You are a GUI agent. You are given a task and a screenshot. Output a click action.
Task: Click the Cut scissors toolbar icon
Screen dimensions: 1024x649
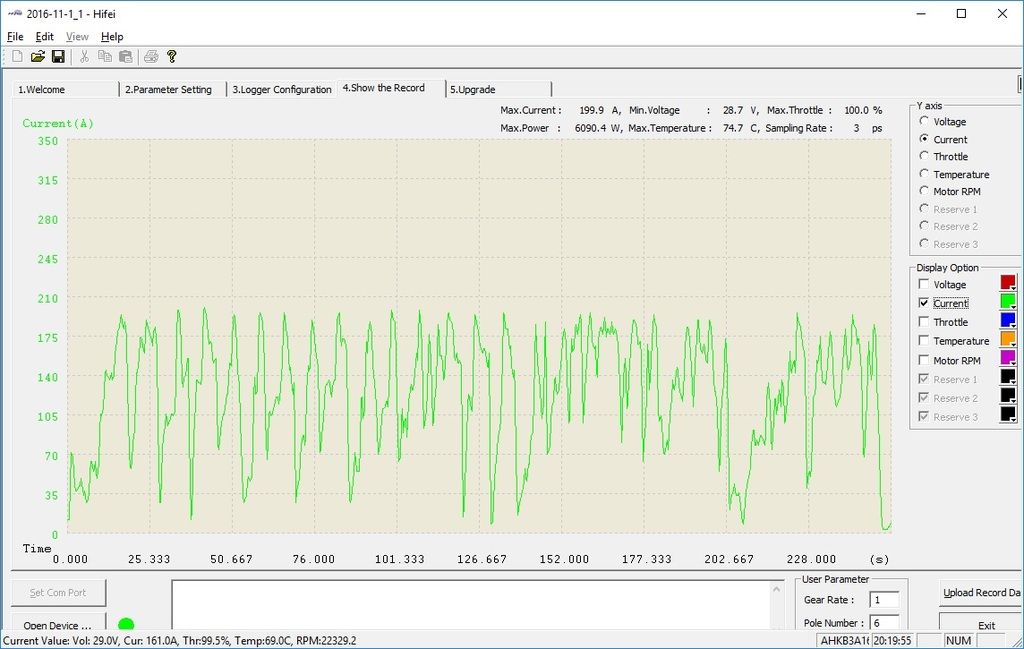click(x=84, y=57)
